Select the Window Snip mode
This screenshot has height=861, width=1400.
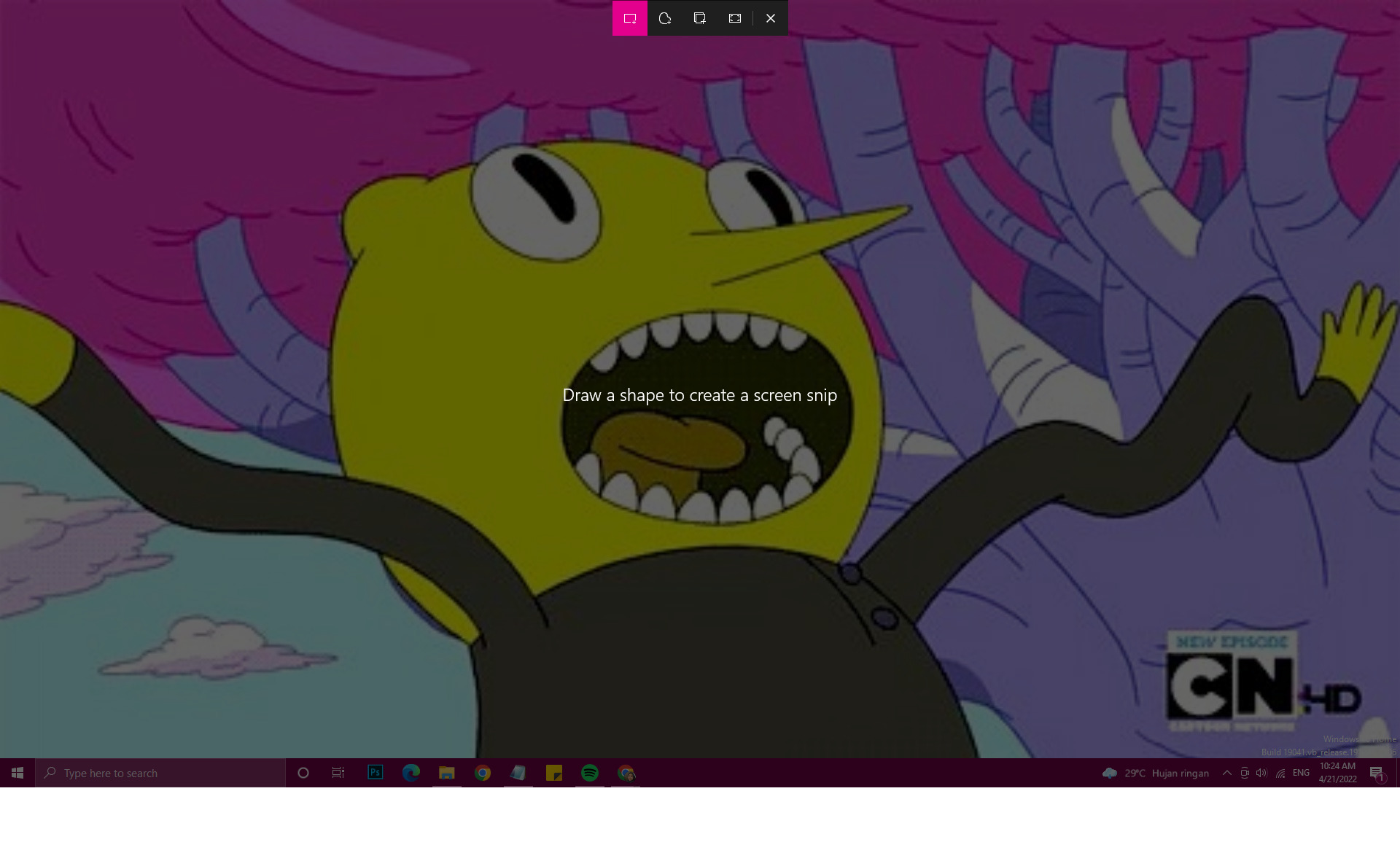(x=700, y=18)
